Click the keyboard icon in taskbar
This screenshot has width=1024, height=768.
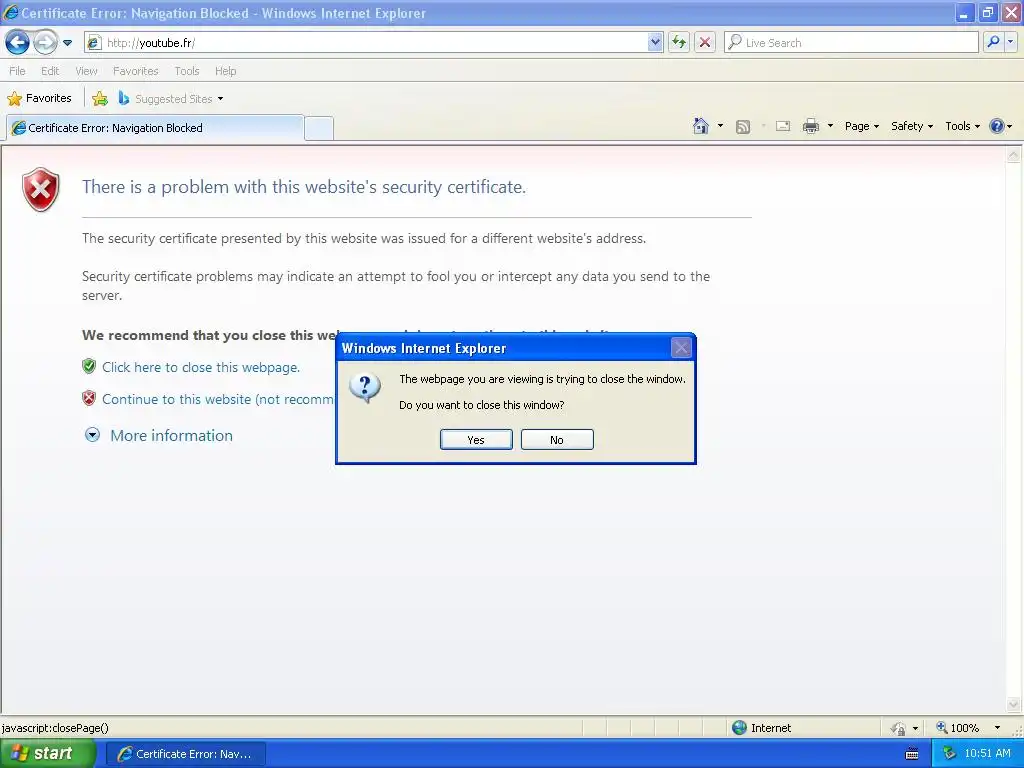click(912, 754)
